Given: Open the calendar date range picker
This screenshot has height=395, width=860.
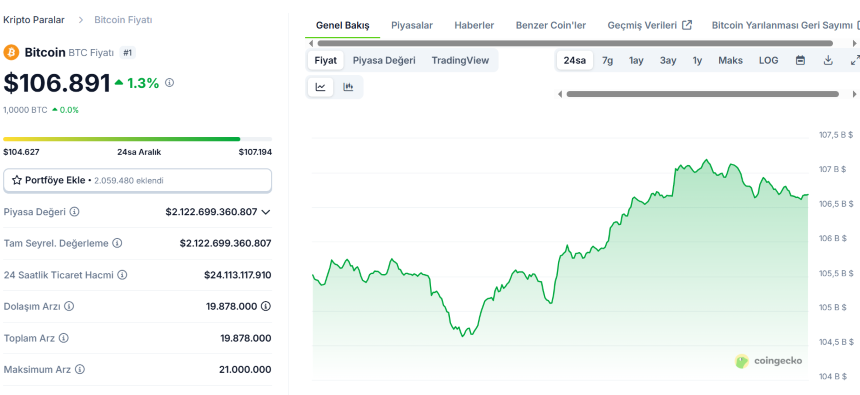Looking at the screenshot, I should pos(800,60).
